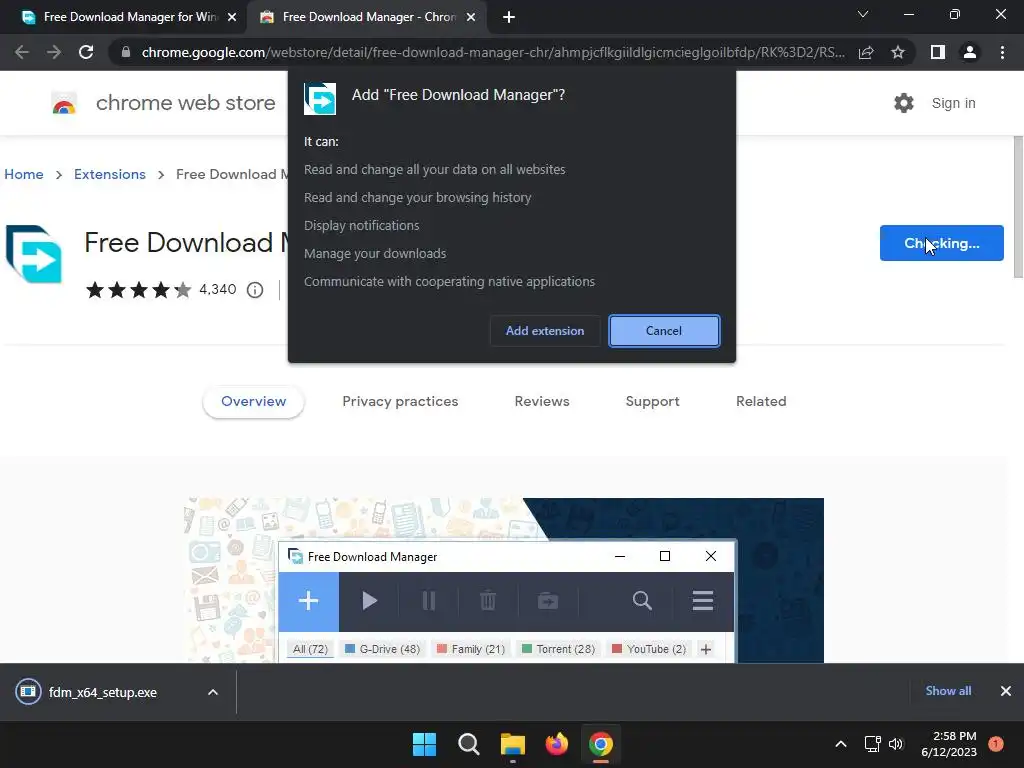1024x768 pixels.
Task: Open Web Store settings gear
Action: click(904, 103)
